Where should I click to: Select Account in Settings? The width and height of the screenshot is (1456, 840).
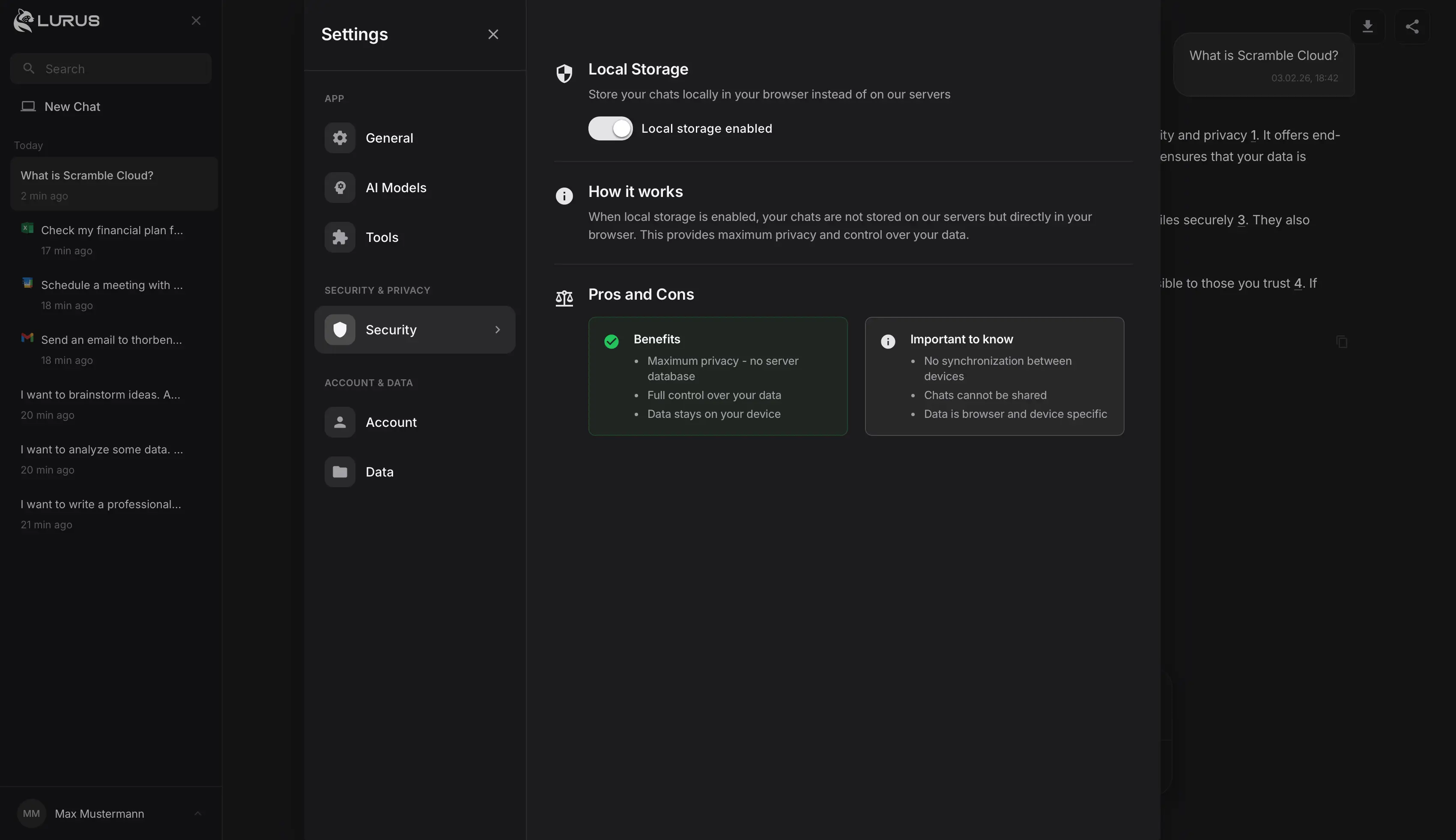391,422
